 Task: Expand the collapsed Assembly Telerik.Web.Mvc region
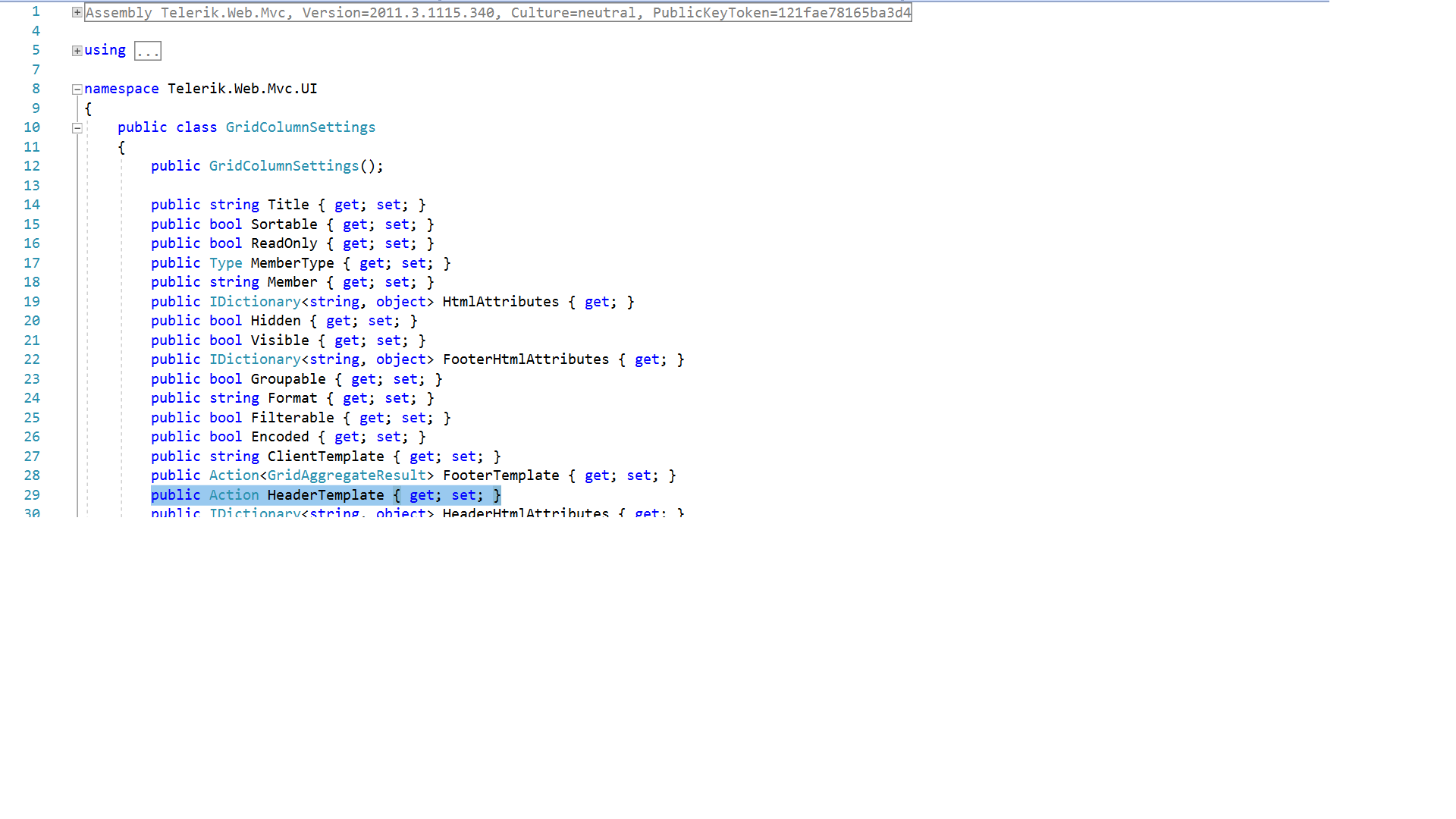(77, 12)
